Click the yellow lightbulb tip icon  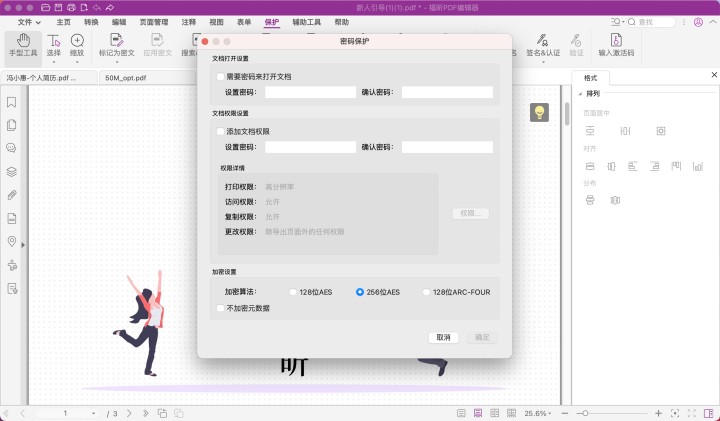point(540,112)
